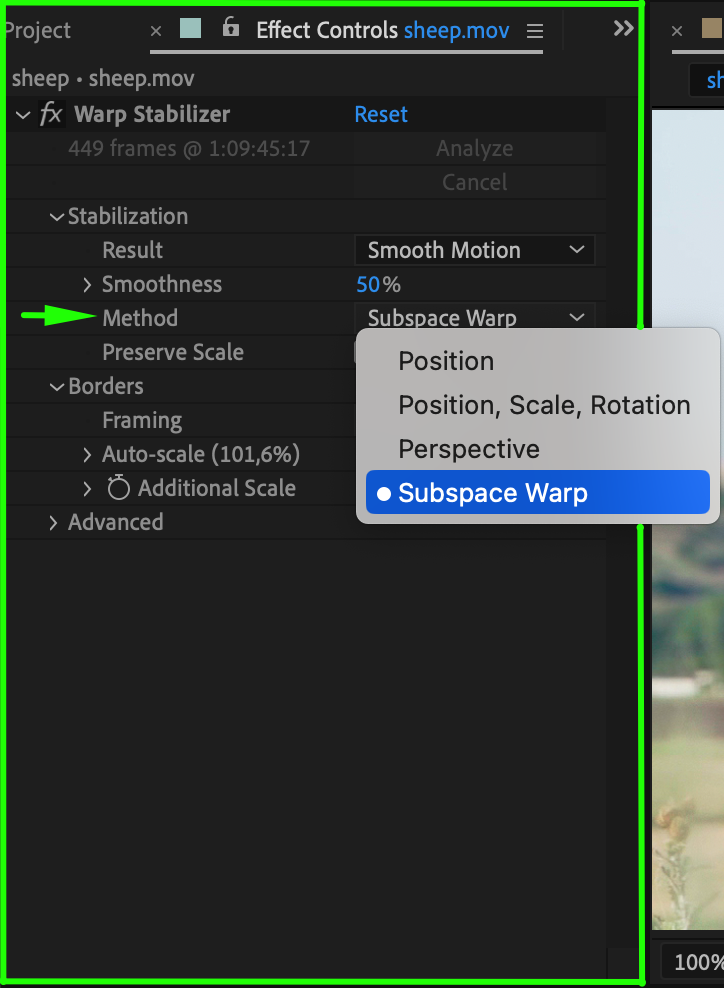This screenshot has height=988, width=724.
Task: Toggle the fx switch for Warp Stabilizer
Action: 51,114
